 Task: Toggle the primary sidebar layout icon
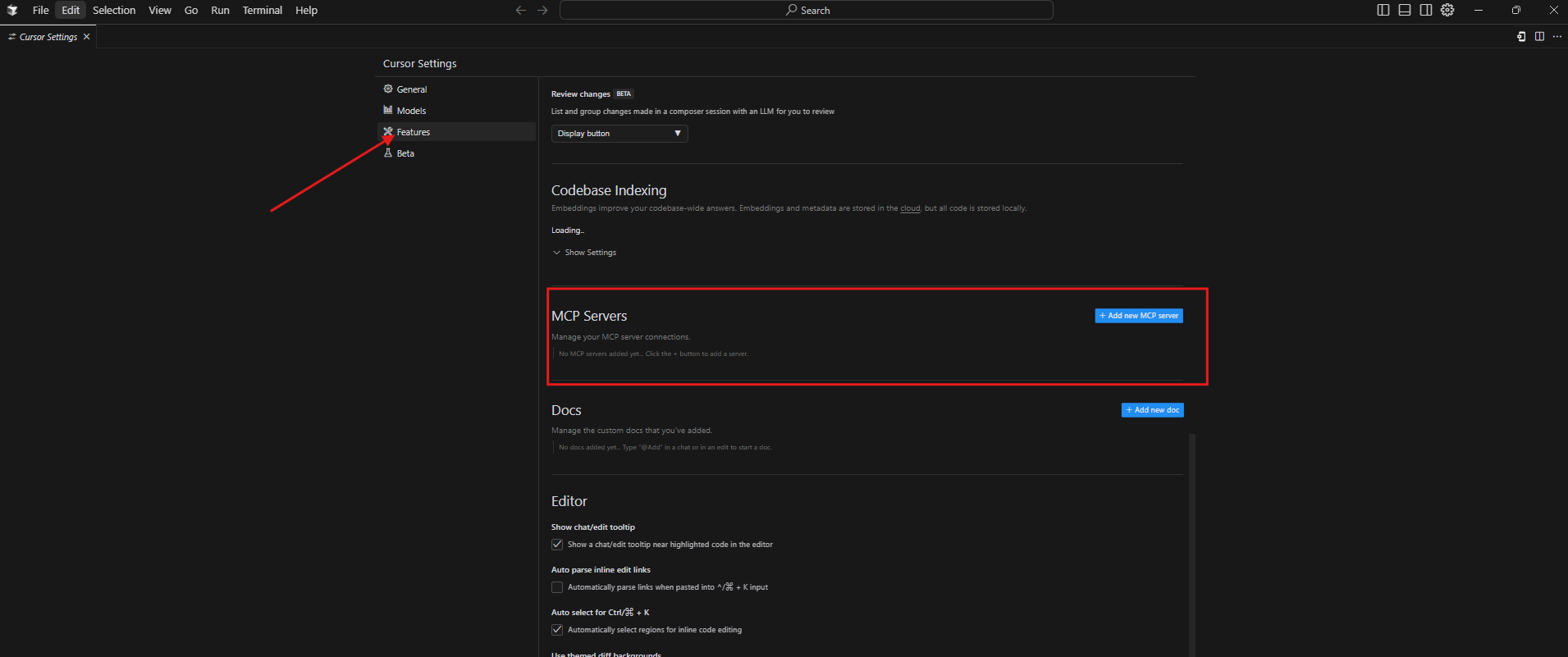point(1383,10)
